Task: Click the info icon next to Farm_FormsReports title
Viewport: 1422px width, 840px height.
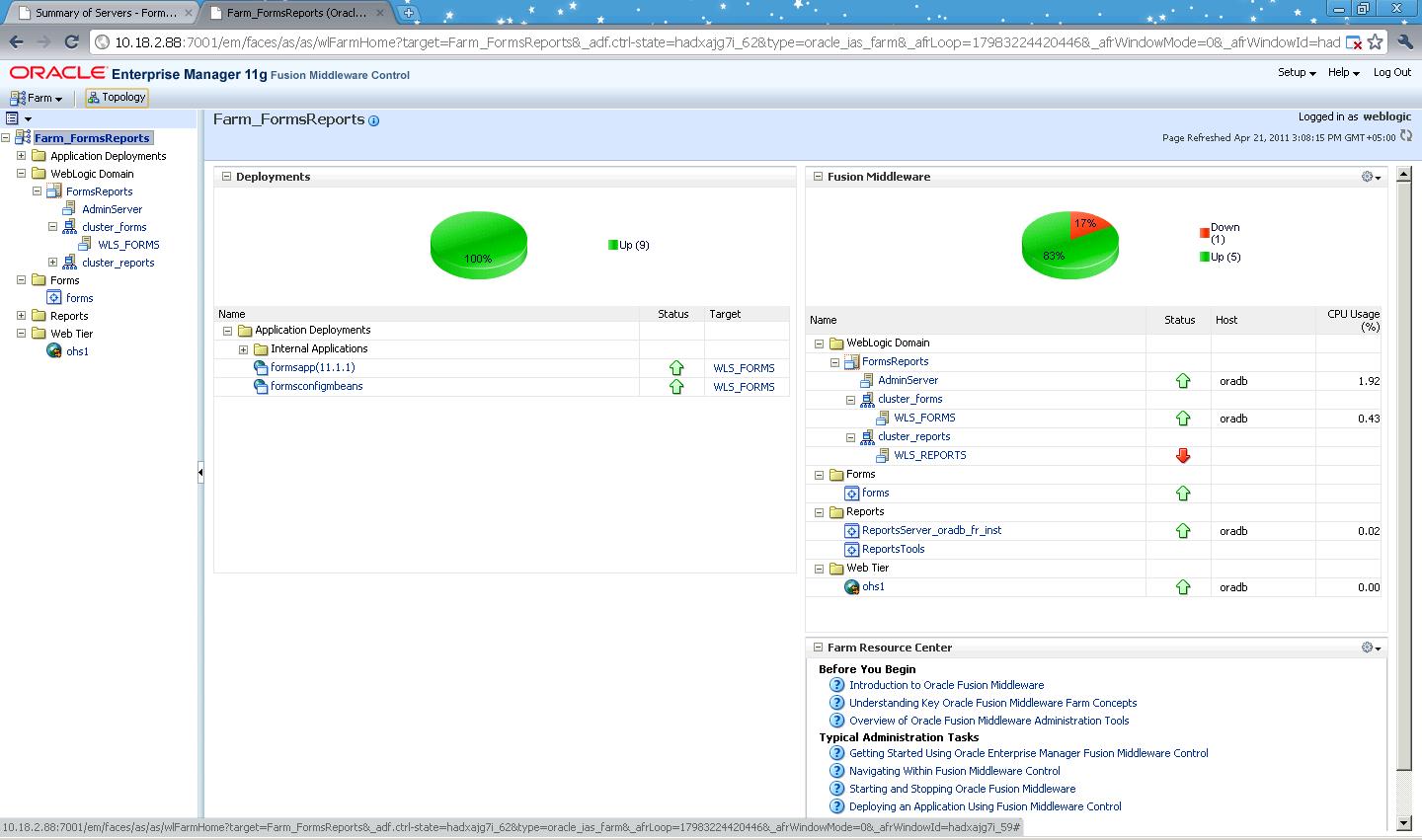Action: point(373,121)
